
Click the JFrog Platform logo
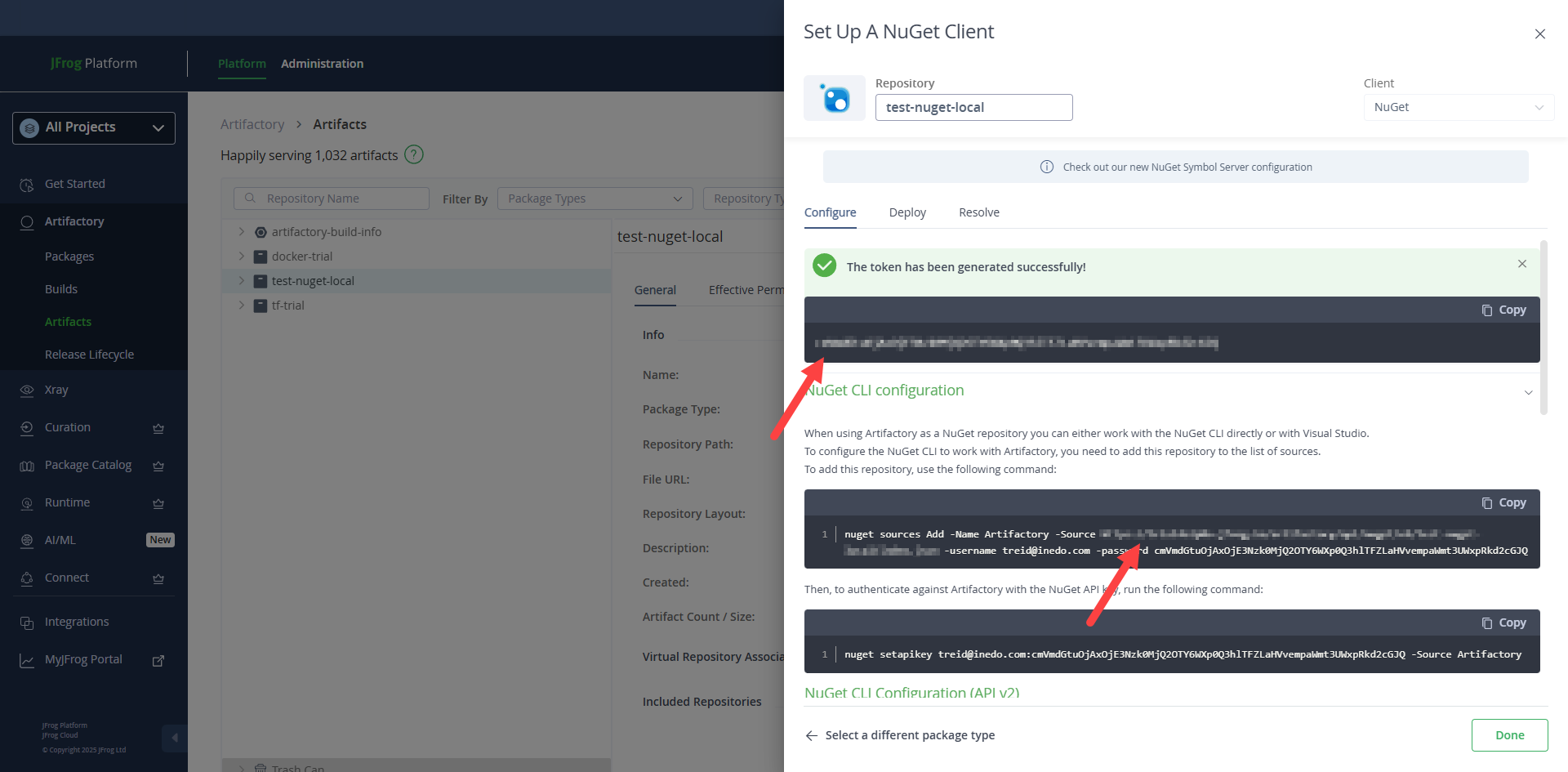(93, 64)
